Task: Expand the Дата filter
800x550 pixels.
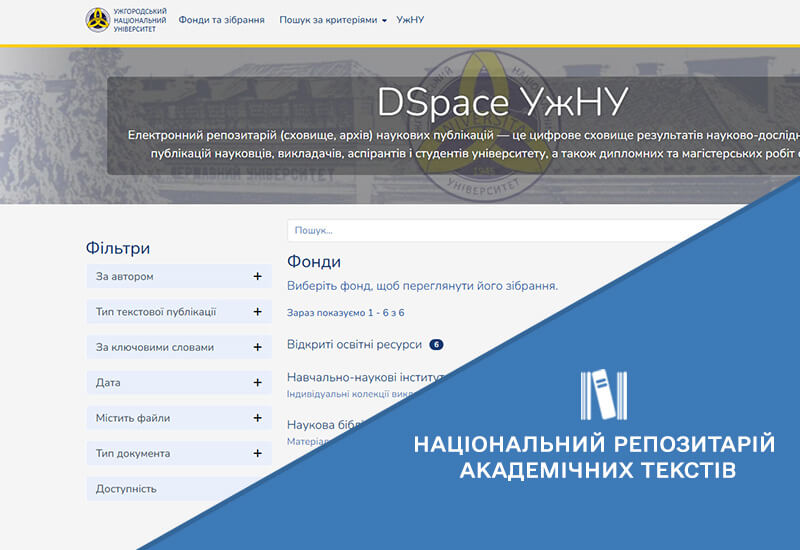Action: pos(179,382)
